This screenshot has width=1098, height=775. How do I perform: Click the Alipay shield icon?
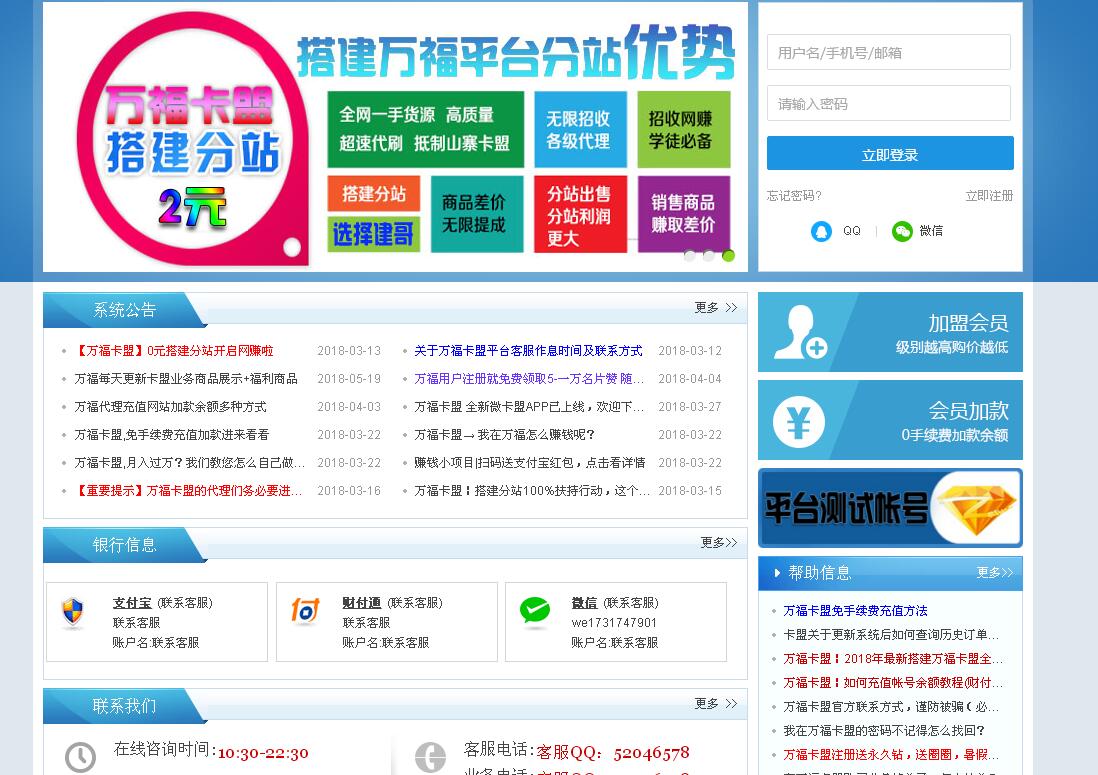[x=72, y=611]
